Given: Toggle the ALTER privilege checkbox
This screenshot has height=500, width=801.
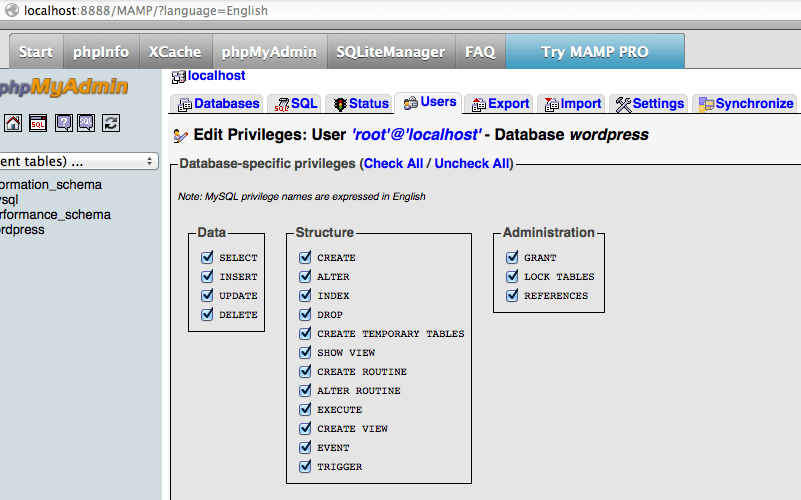Looking at the screenshot, I should [305, 276].
